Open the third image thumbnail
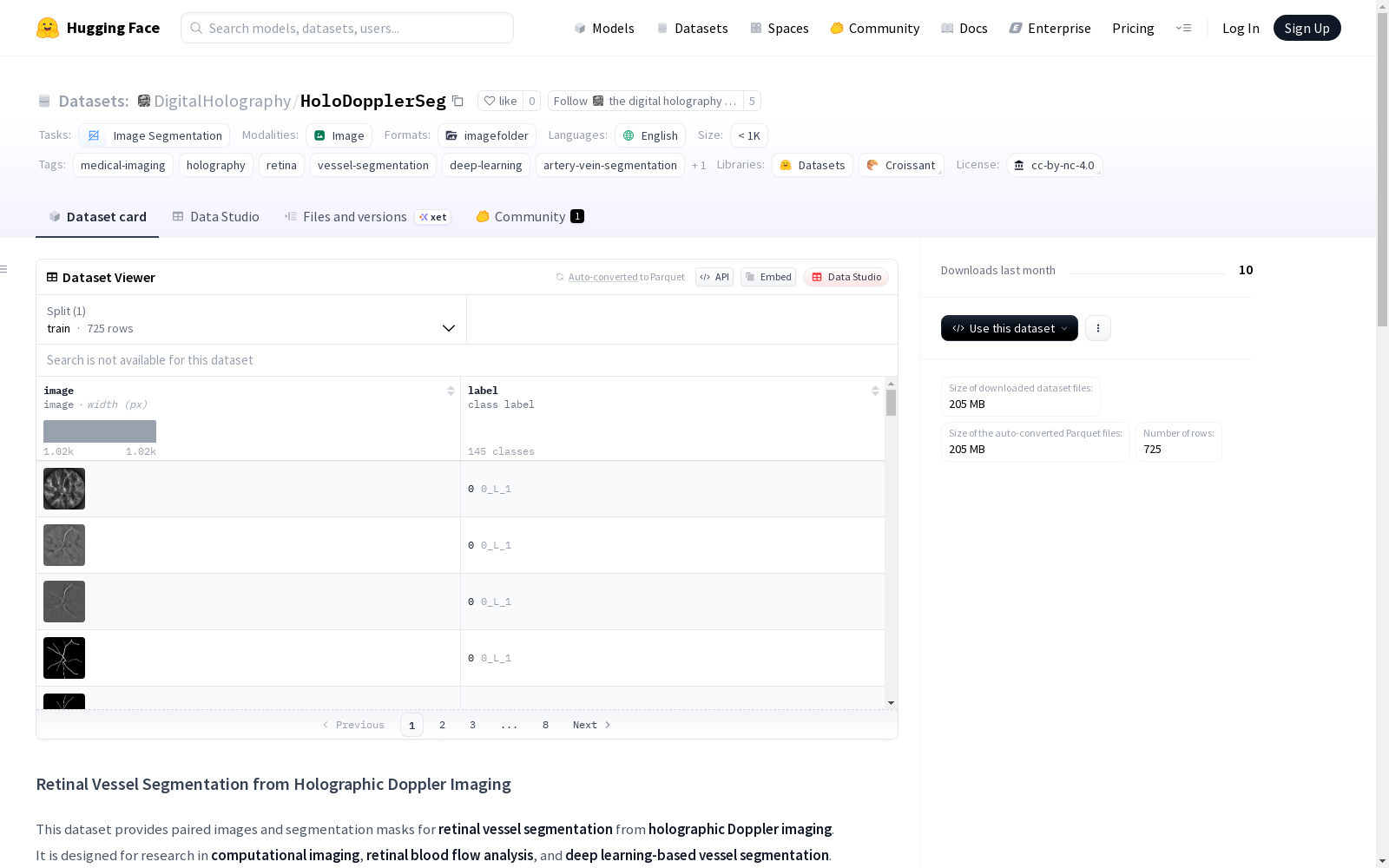This screenshot has height=868, width=1389. [x=64, y=602]
